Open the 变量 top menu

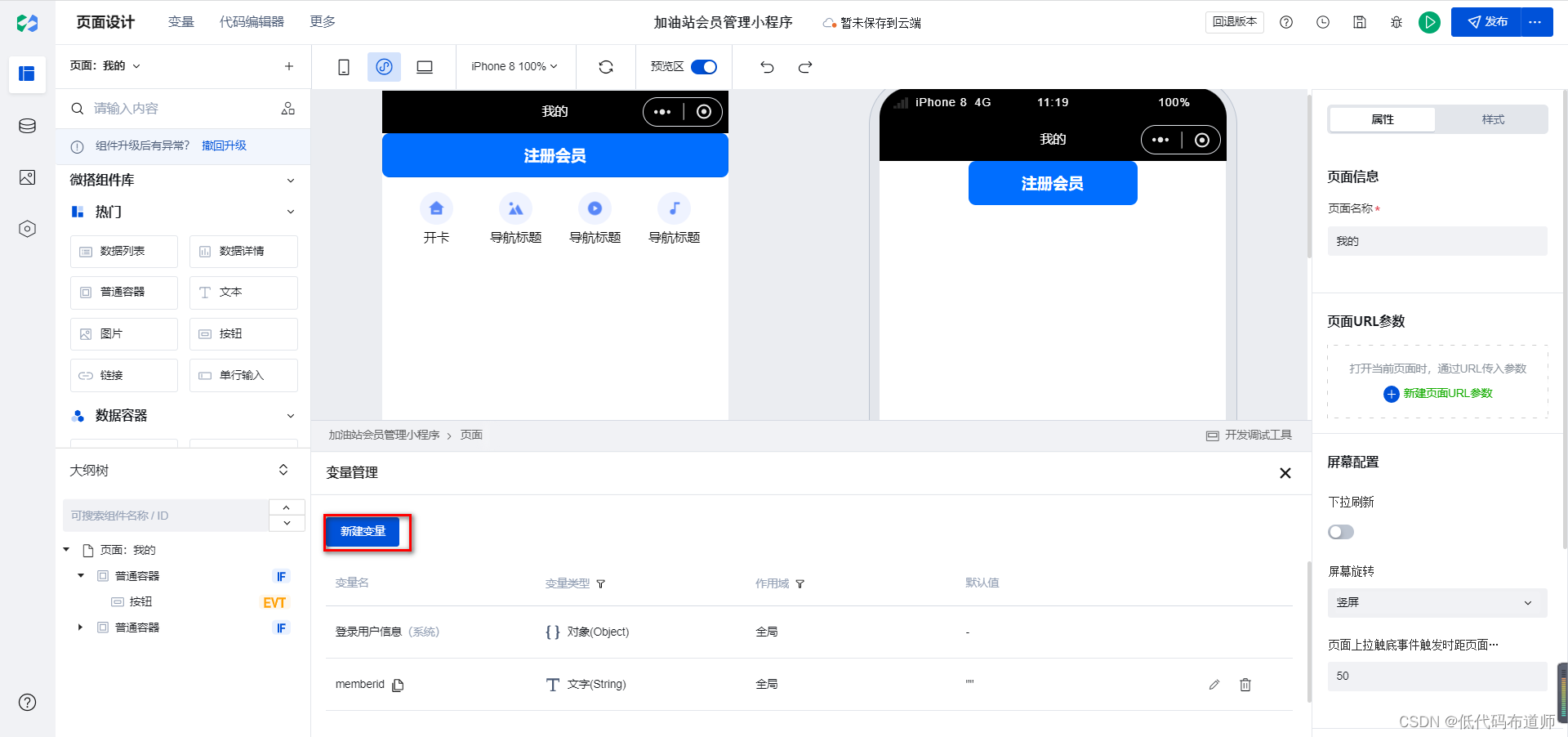click(x=181, y=22)
